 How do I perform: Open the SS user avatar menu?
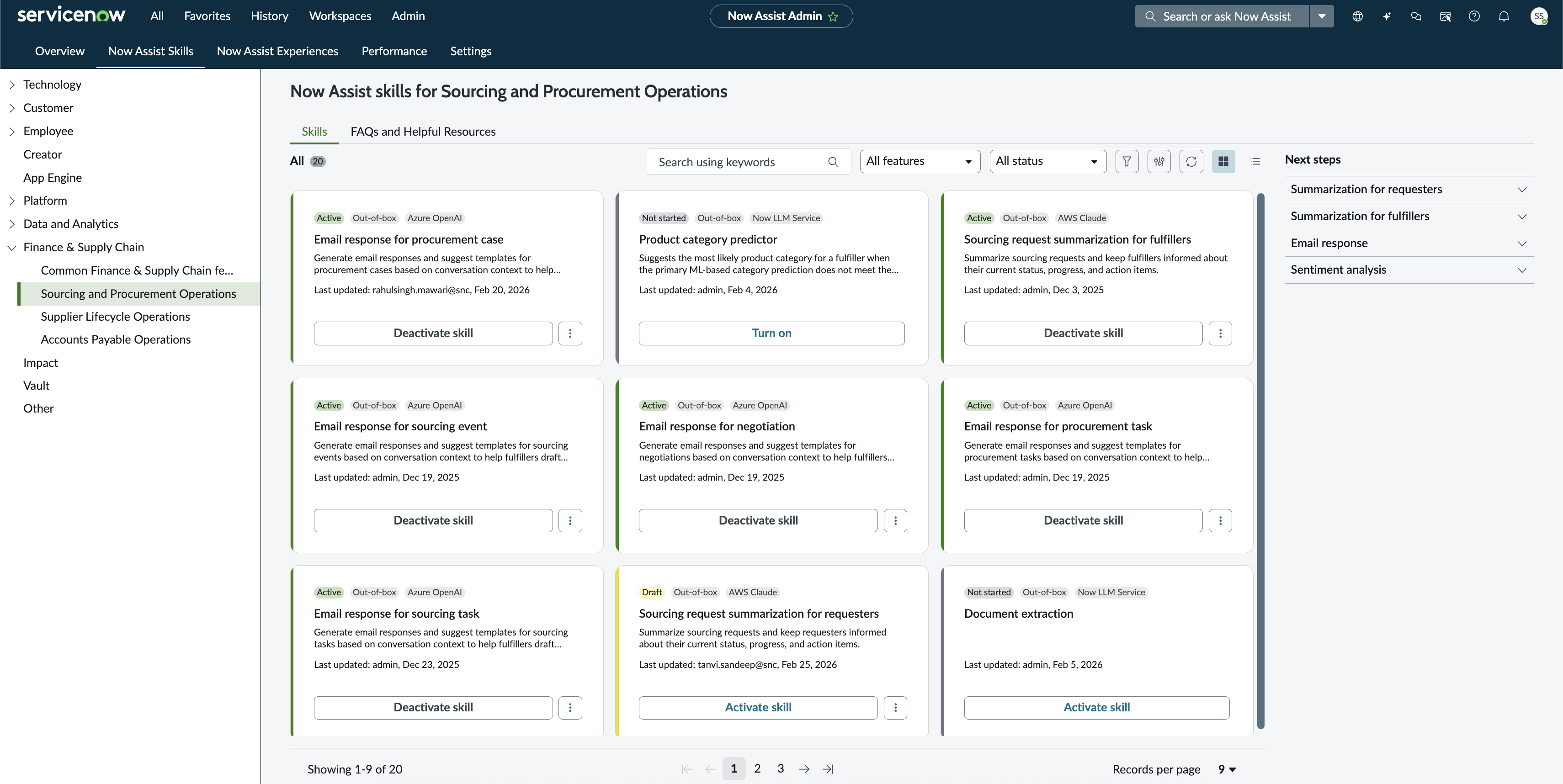tap(1538, 16)
